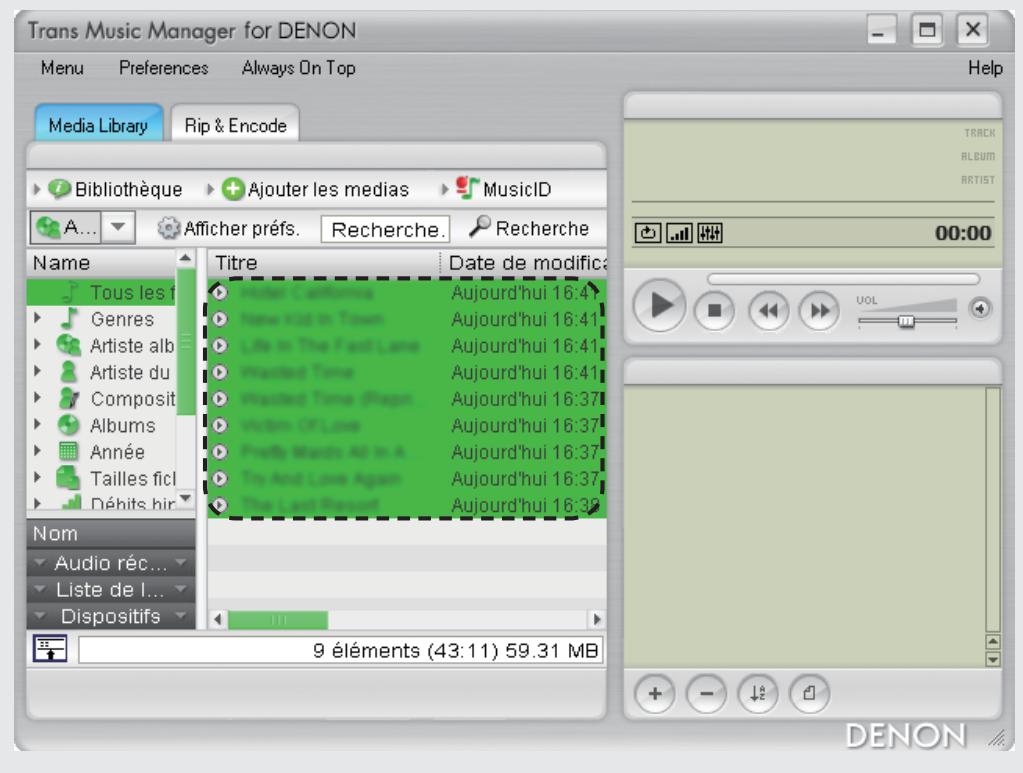Sort by the Titre column header
The image size is (1023, 773).
point(324,263)
